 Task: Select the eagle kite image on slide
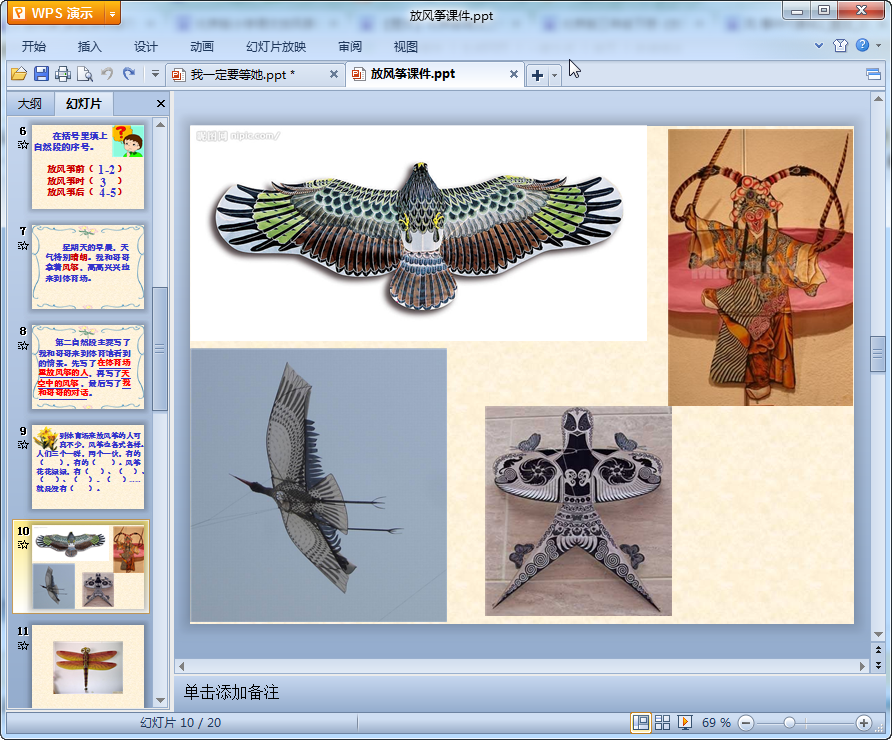click(419, 233)
